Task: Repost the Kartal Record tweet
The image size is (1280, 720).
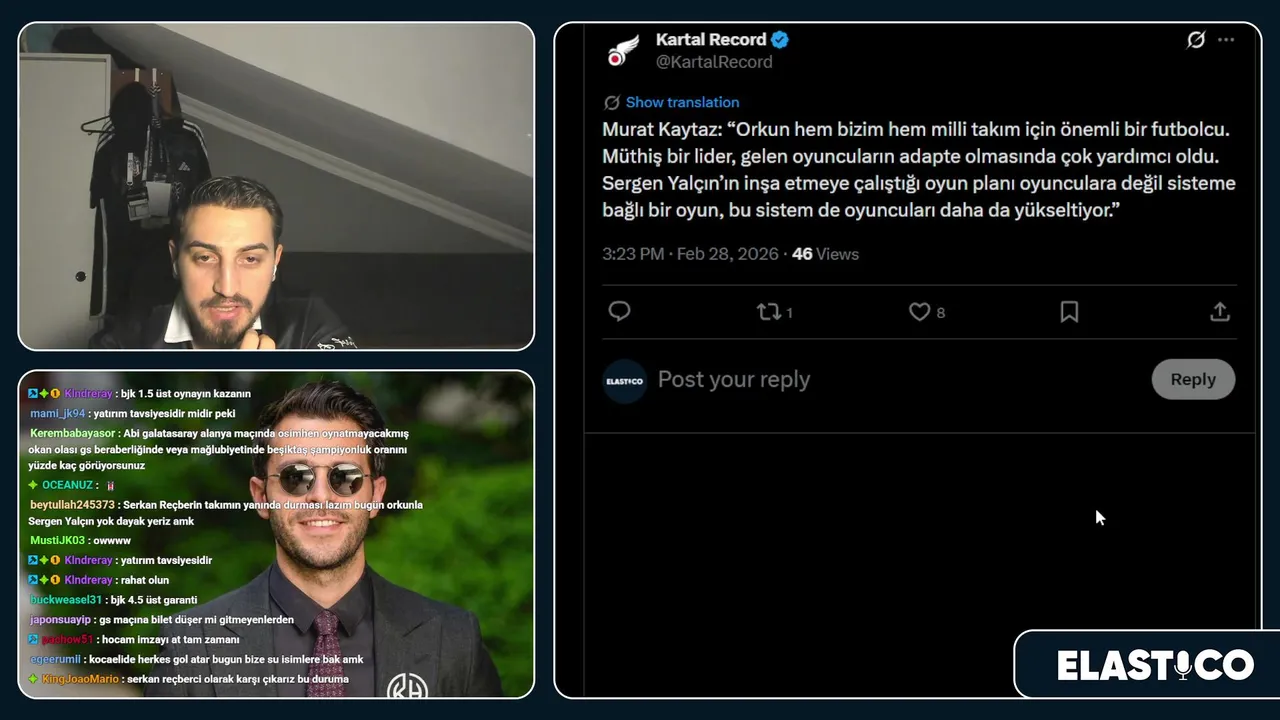Action: click(769, 312)
